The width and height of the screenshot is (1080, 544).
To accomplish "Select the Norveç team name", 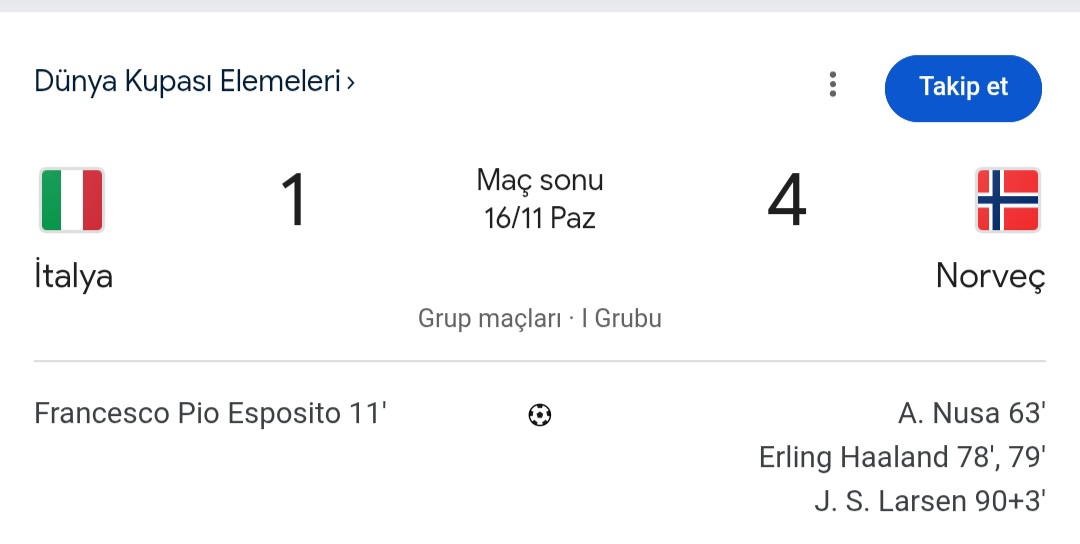I will pyautogui.click(x=990, y=276).
